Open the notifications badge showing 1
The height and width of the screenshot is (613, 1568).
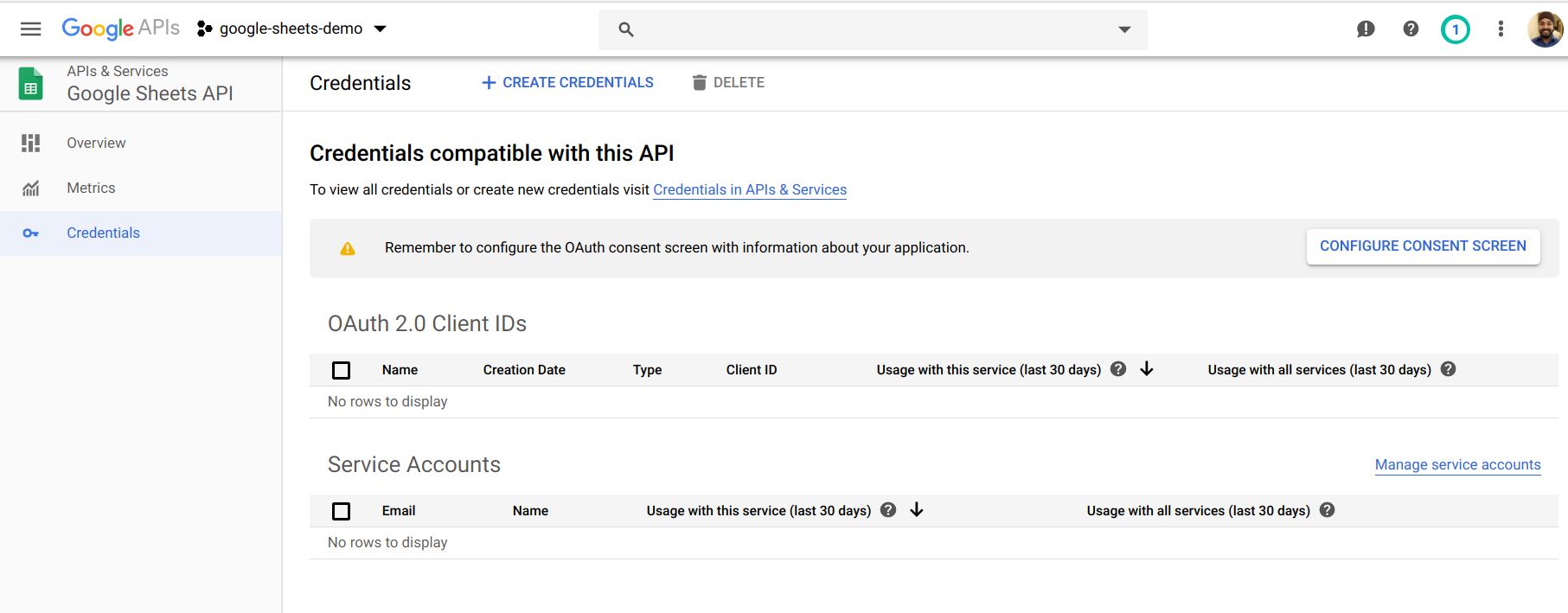coord(1455,29)
